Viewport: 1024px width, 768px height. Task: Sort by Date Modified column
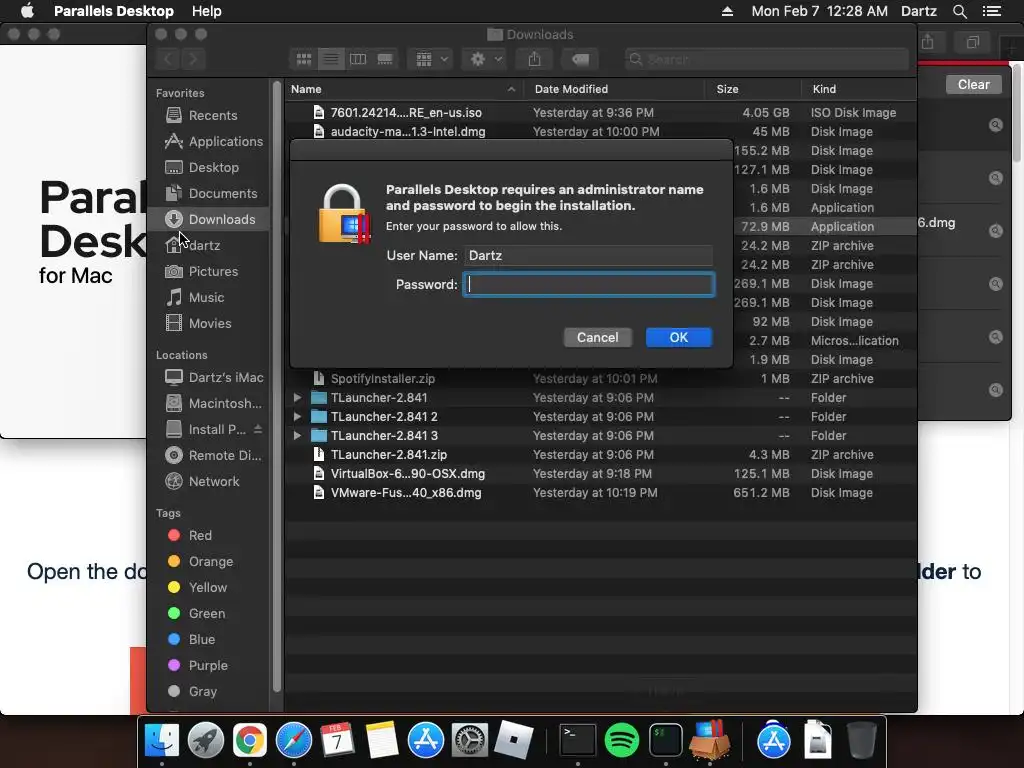[x=615, y=89]
